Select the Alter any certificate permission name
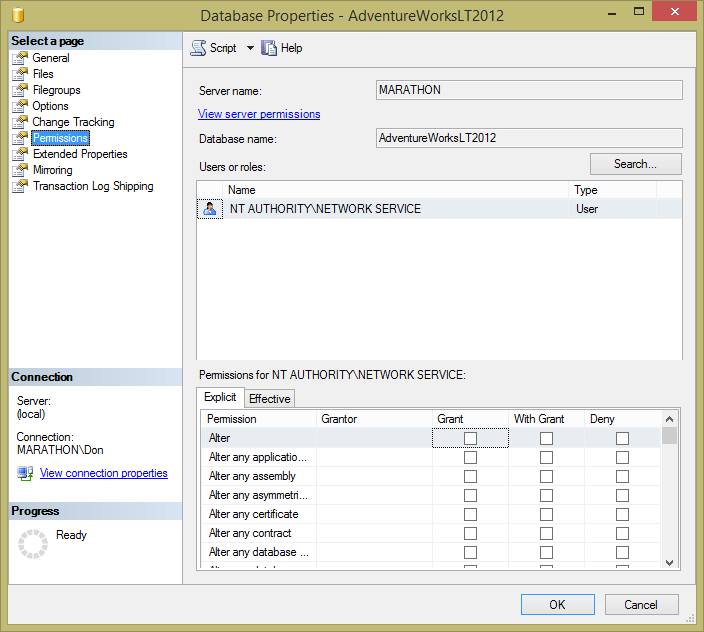Image resolution: width=704 pixels, height=632 pixels. (x=253, y=514)
